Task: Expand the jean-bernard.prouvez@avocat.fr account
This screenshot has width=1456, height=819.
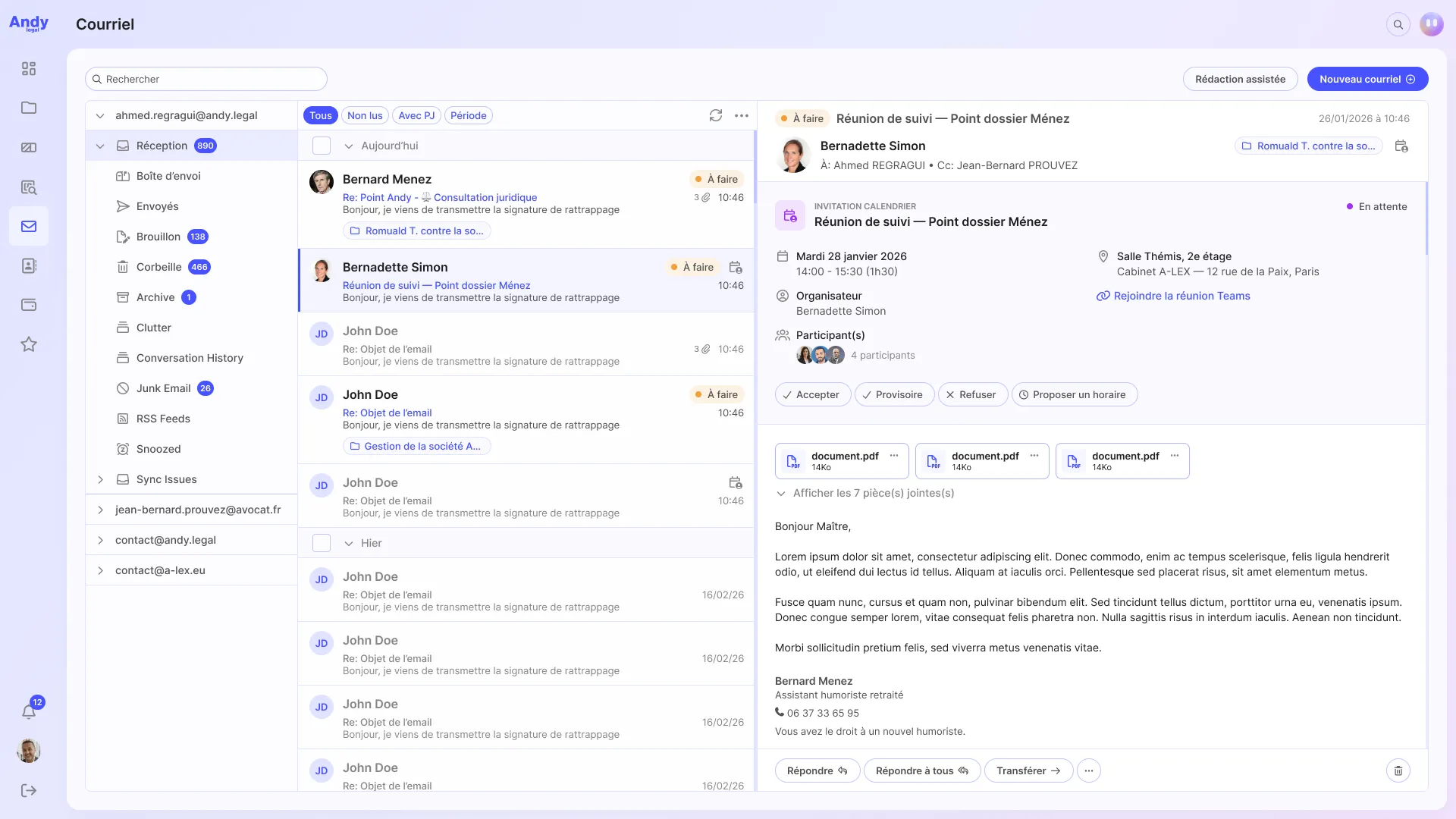Action: pyautogui.click(x=100, y=510)
